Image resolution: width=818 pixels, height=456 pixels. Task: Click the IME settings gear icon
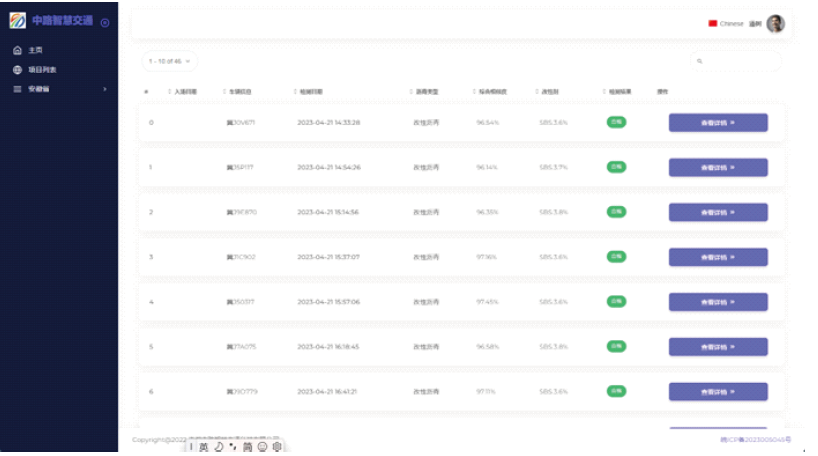277,447
